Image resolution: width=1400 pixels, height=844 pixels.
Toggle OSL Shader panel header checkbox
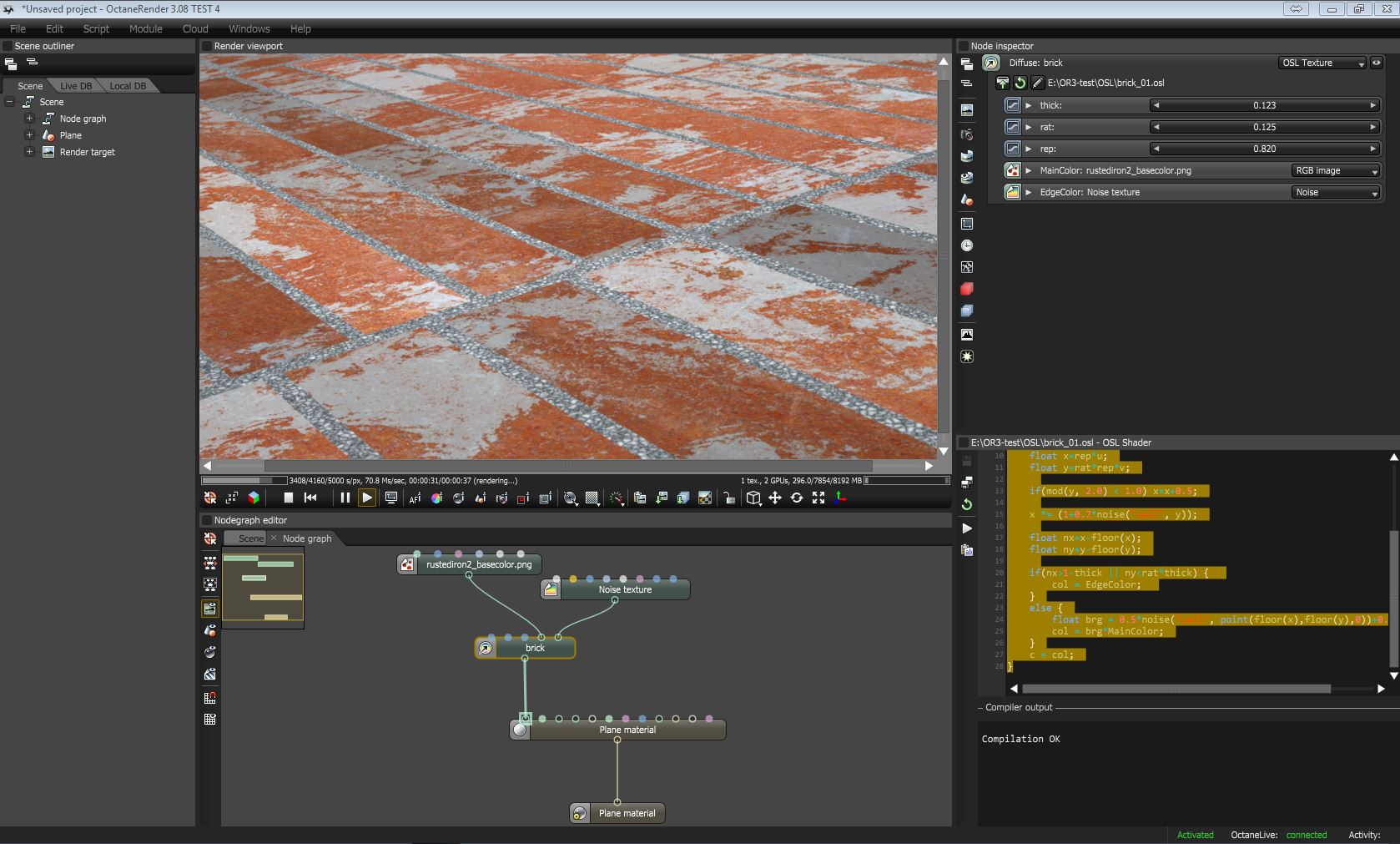pos(963,442)
